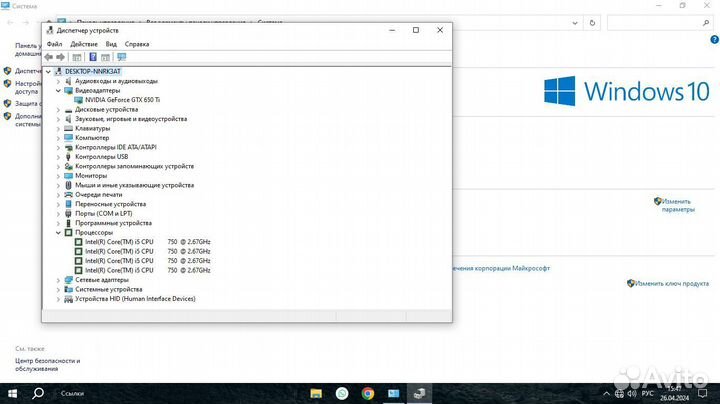Expand the Контроллеры USB category

point(58,156)
